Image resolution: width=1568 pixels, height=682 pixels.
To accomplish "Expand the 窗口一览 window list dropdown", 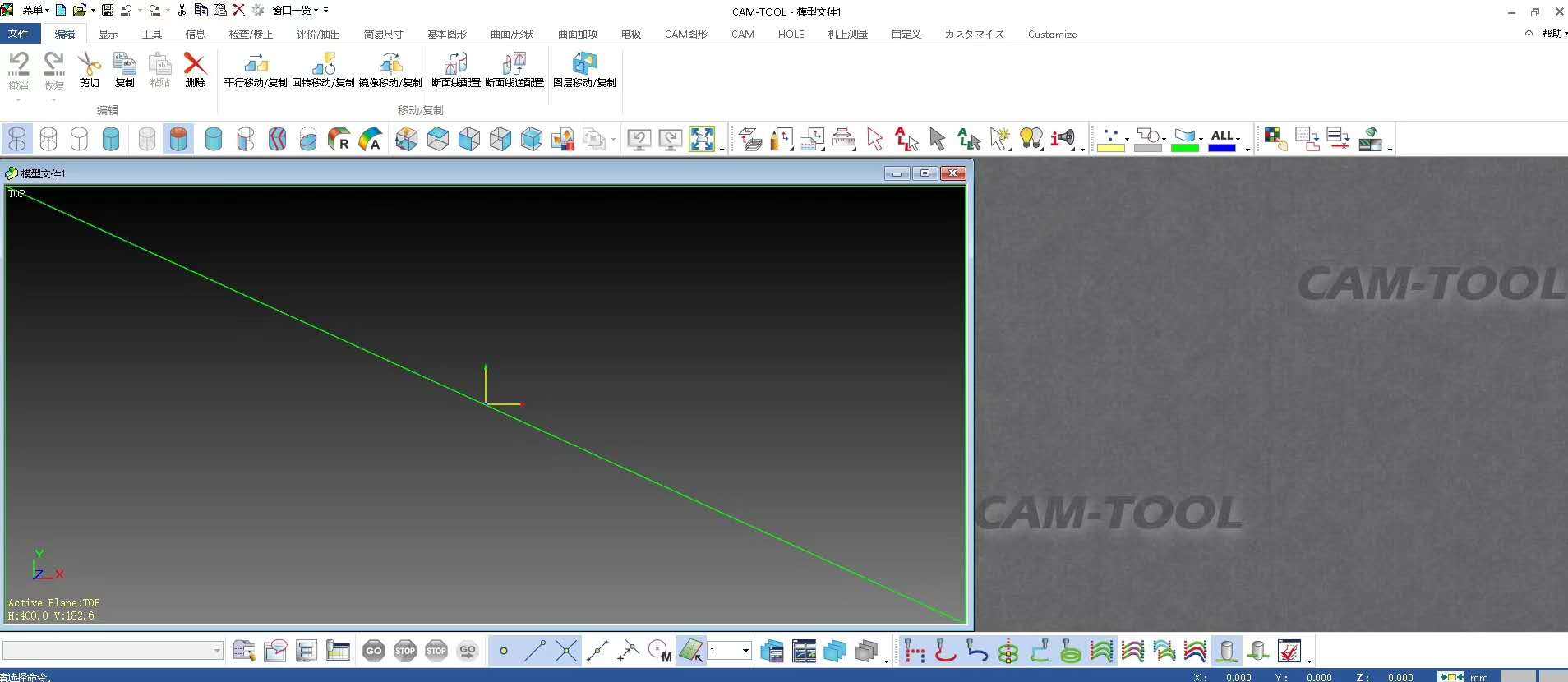I will [295, 10].
